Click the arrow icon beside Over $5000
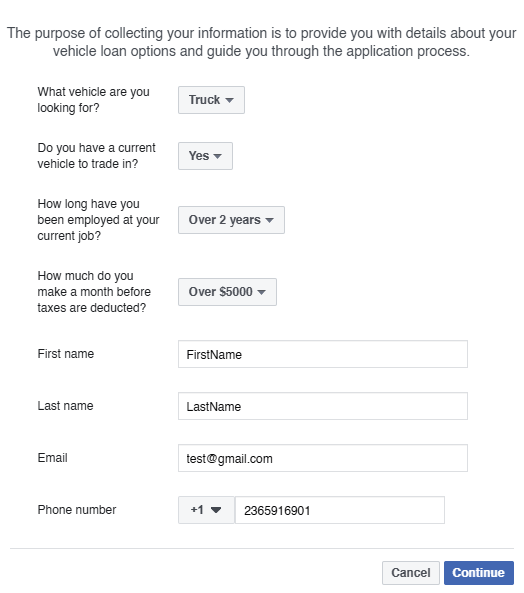524x593 pixels. [261, 292]
